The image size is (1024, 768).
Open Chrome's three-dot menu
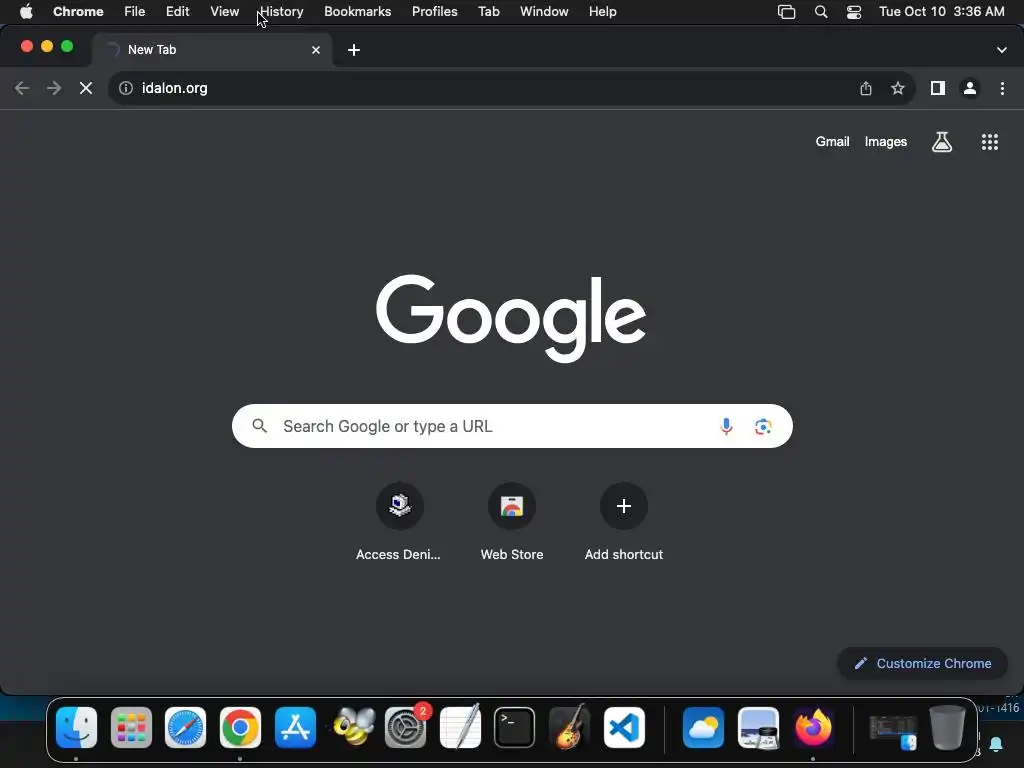1002,88
